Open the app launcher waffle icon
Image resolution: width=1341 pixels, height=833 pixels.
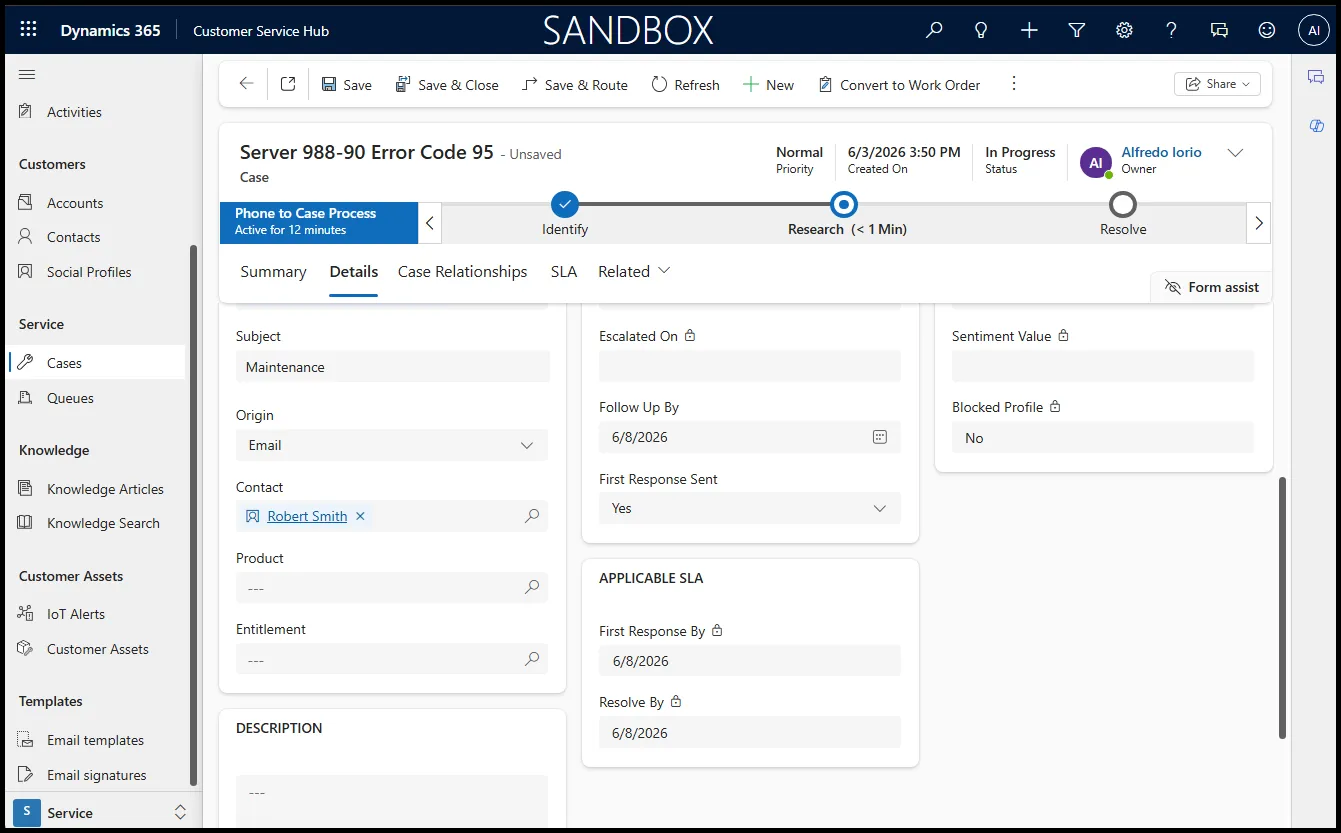28,30
